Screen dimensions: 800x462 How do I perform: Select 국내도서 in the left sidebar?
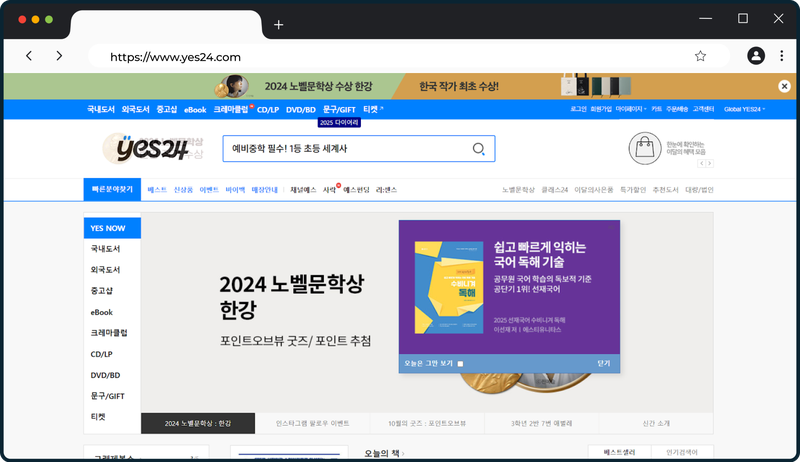105,249
